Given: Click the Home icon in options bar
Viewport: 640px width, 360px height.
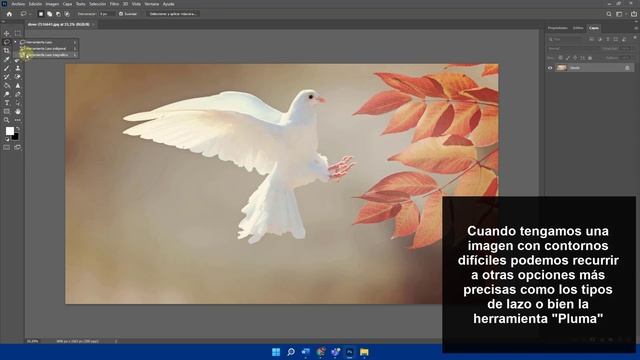Looking at the screenshot, I should point(9,14).
